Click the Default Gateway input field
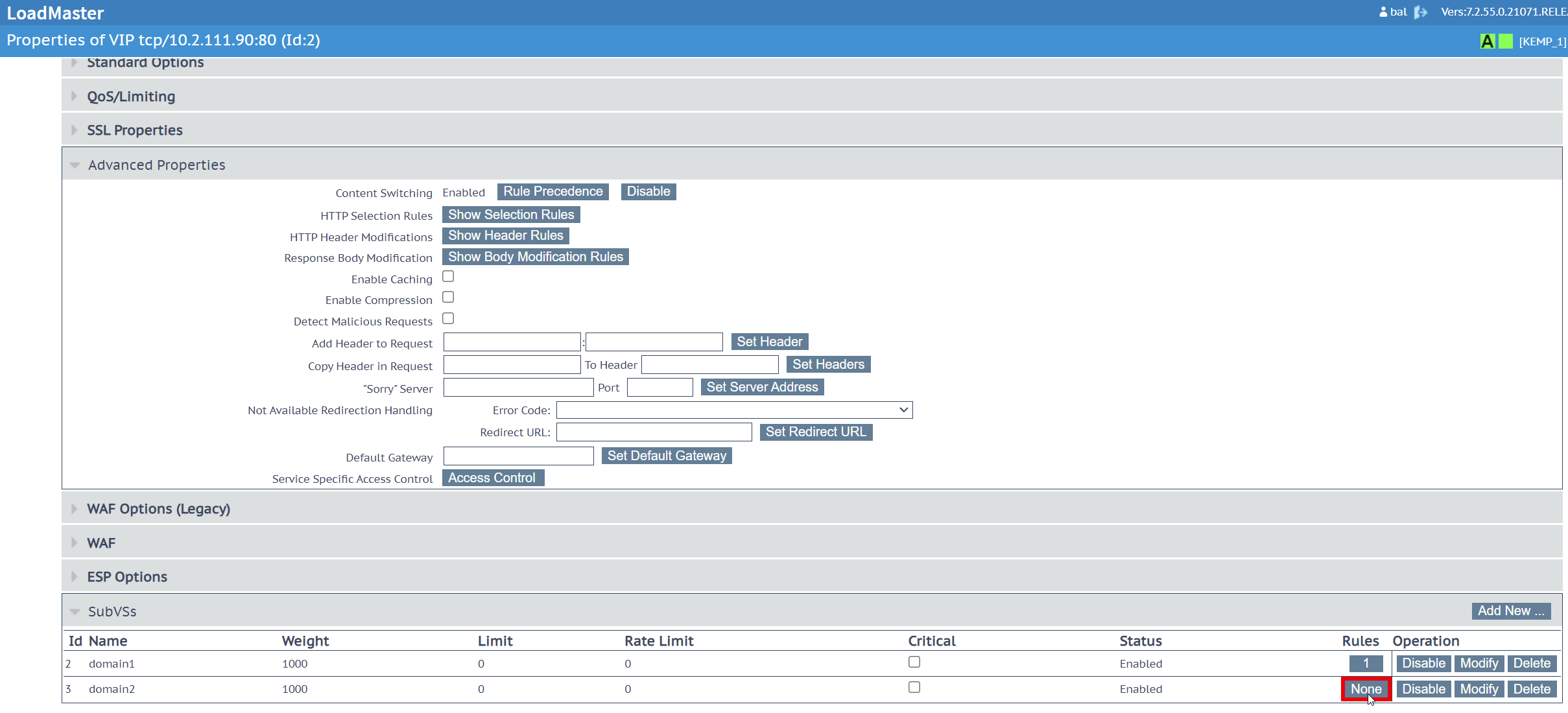This screenshot has width=1568, height=713. (518, 456)
